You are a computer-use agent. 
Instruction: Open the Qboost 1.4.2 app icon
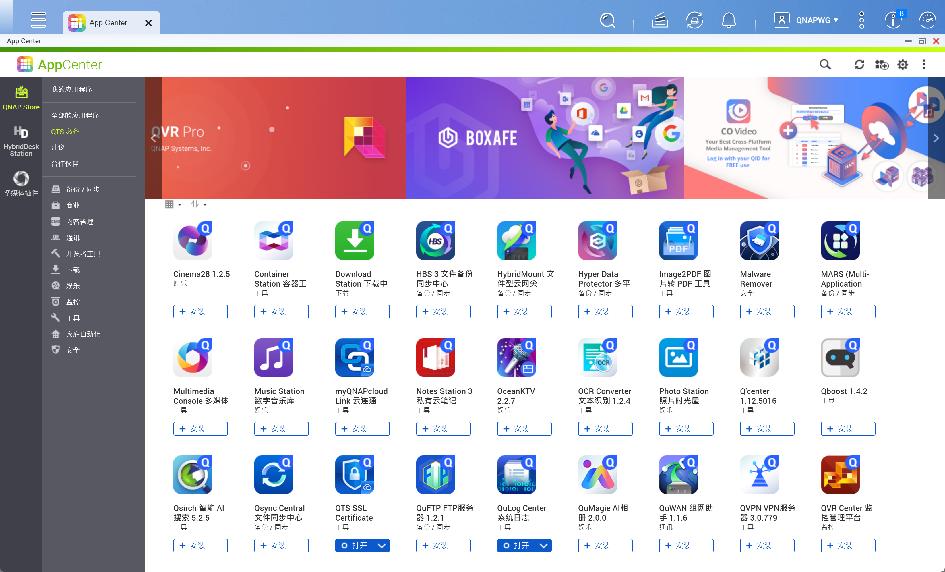(840, 357)
